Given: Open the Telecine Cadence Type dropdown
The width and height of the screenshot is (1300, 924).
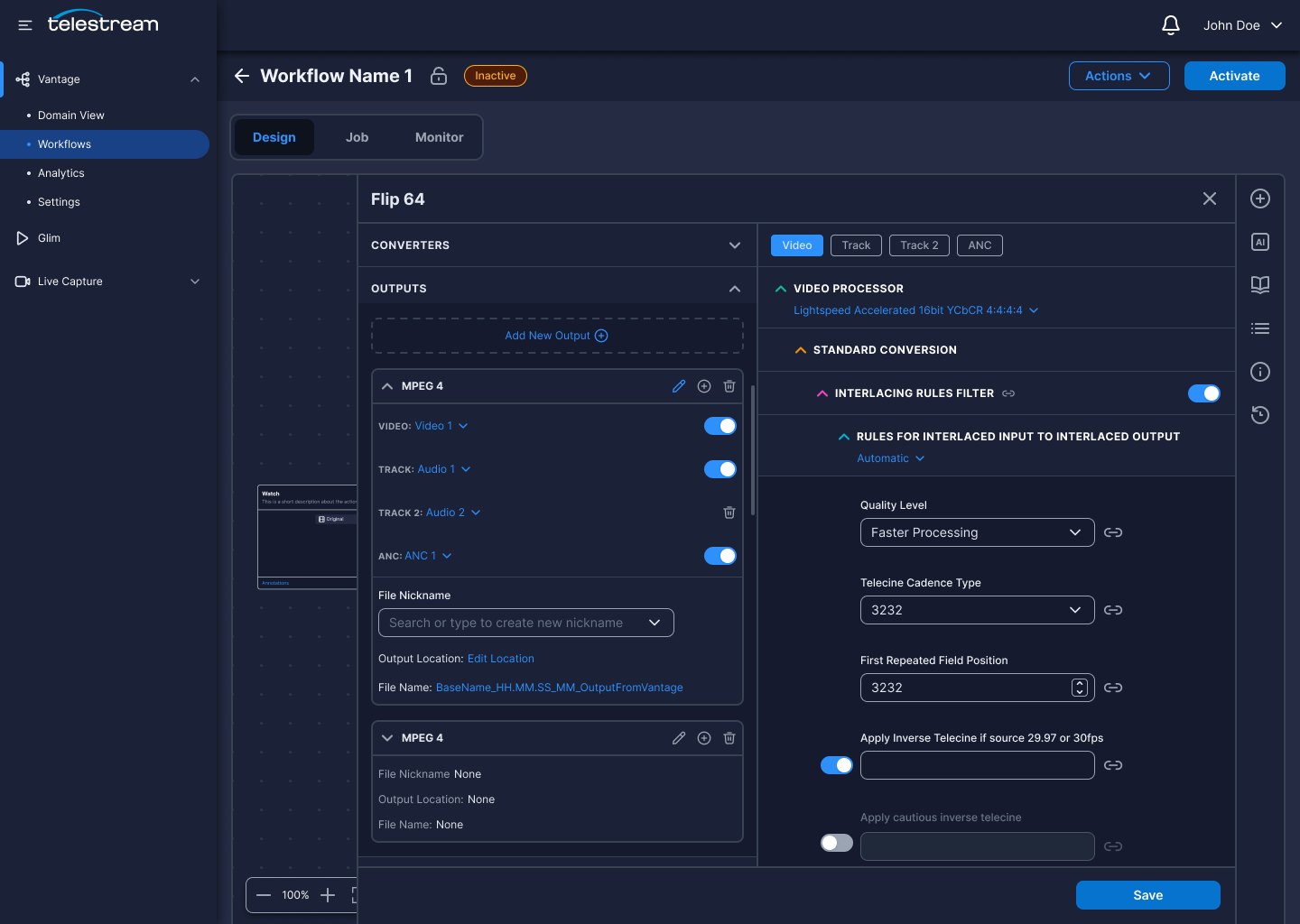Looking at the screenshot, I should point(977,610).
